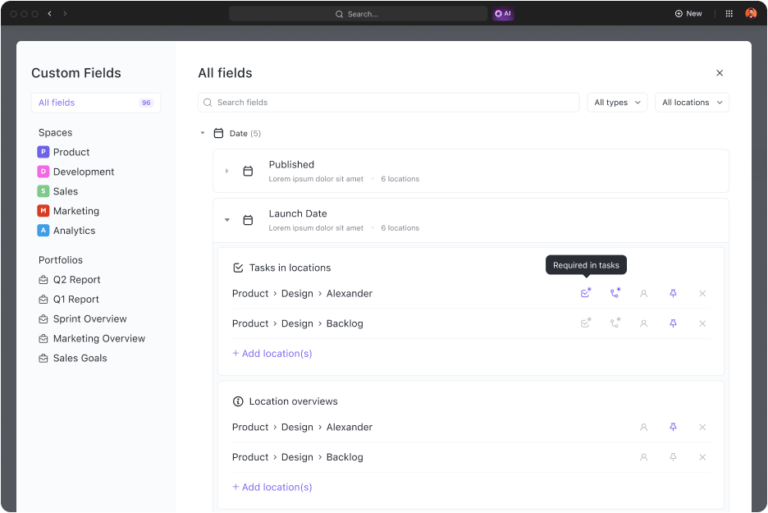
Task: Toggle pin icon in overviews Alexander row
Action: click(x=673, y=427)
